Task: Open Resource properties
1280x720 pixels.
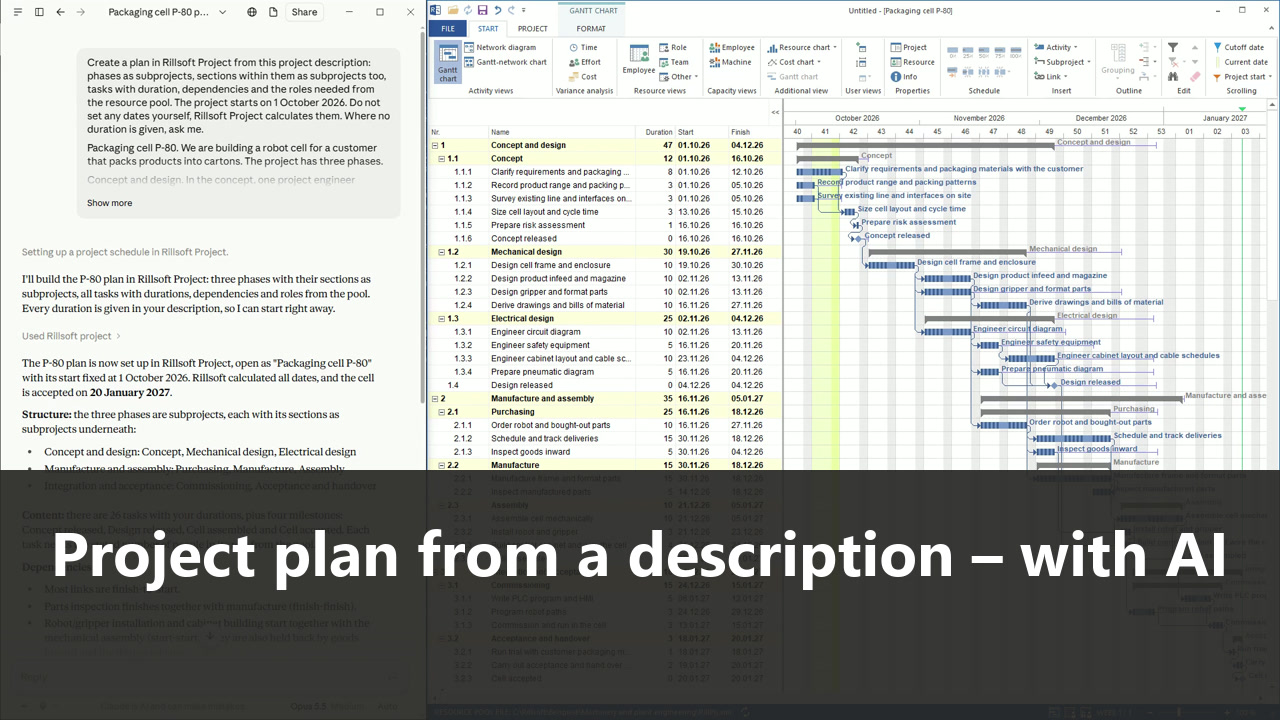Action: coord(912,62)
